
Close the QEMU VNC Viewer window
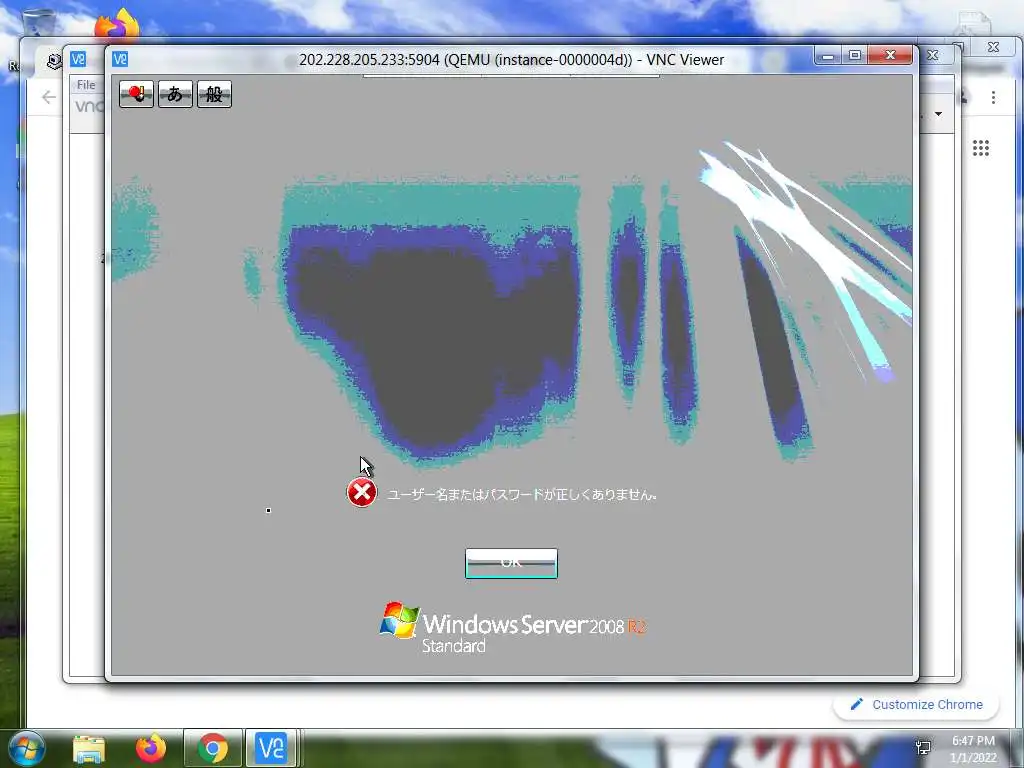889,56
